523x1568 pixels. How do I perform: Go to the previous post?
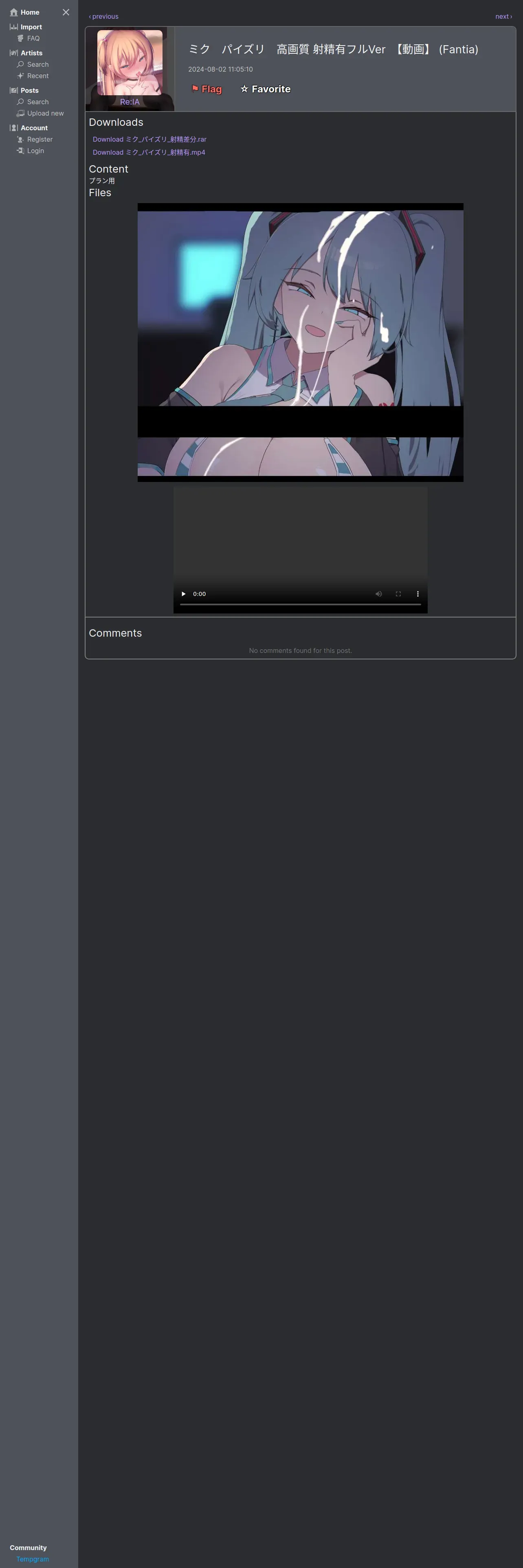coord(103,16)
